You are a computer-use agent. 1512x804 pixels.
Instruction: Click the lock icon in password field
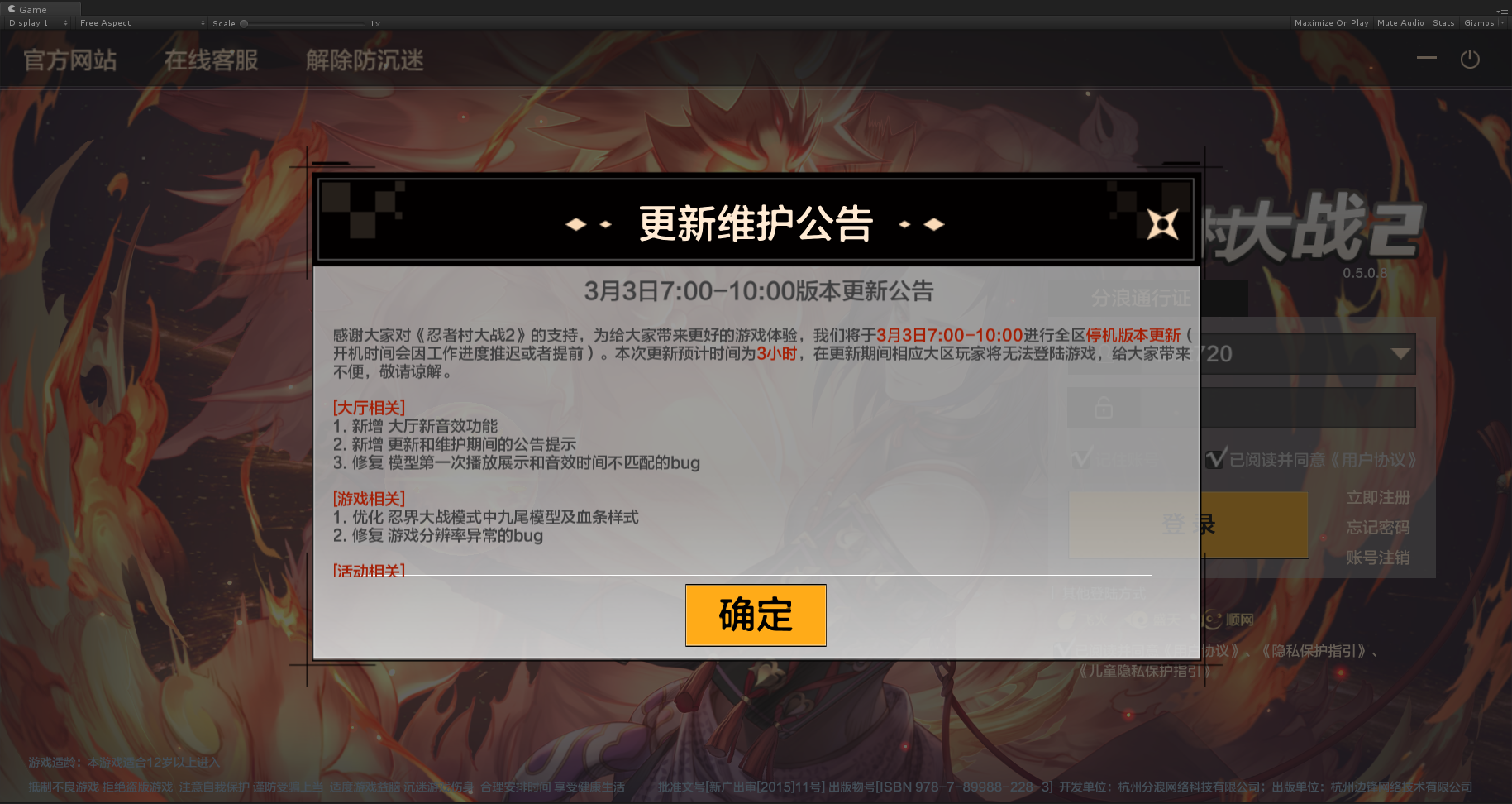(1104, 408)
